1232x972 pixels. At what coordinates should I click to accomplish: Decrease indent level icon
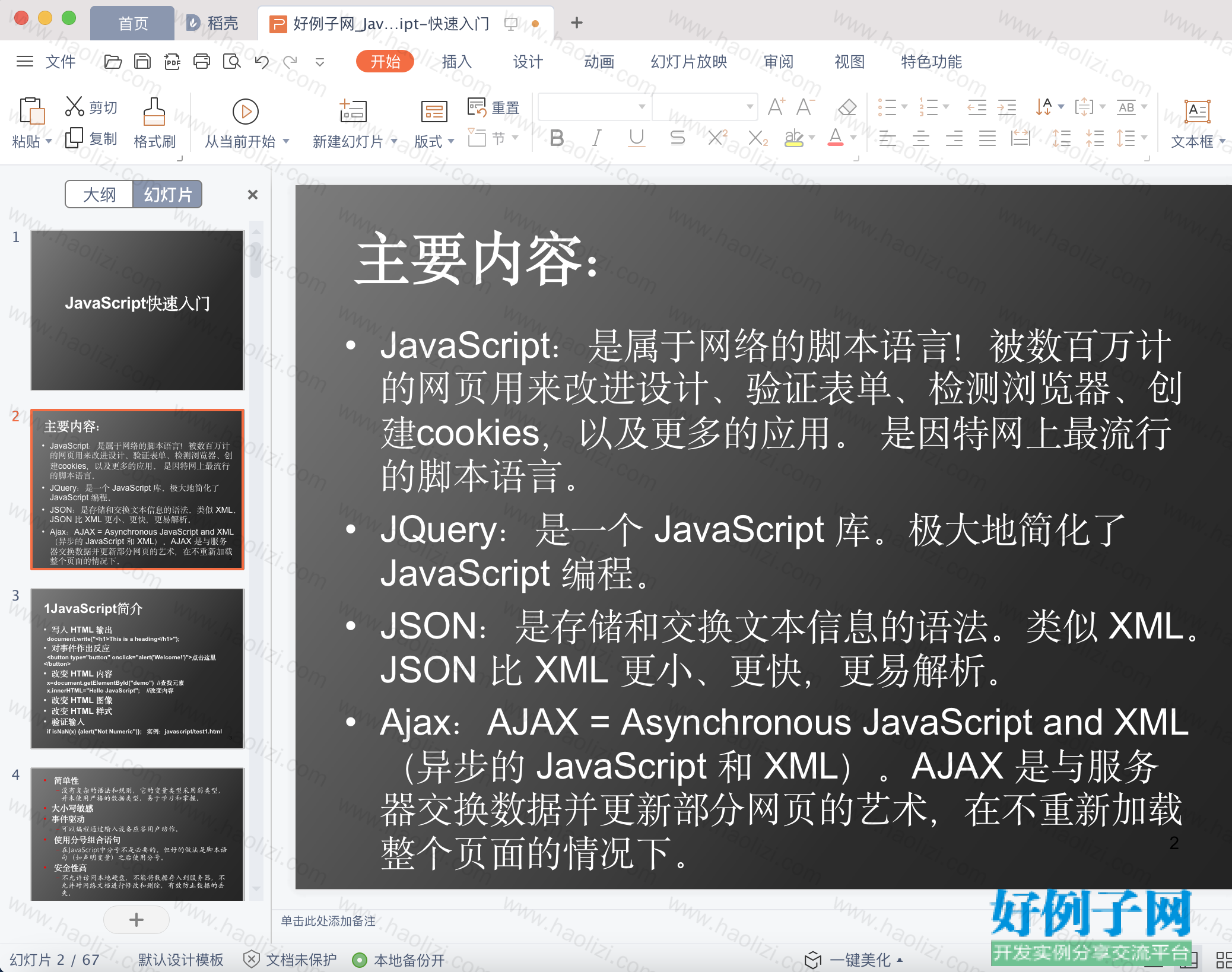(x=976, y=107)
